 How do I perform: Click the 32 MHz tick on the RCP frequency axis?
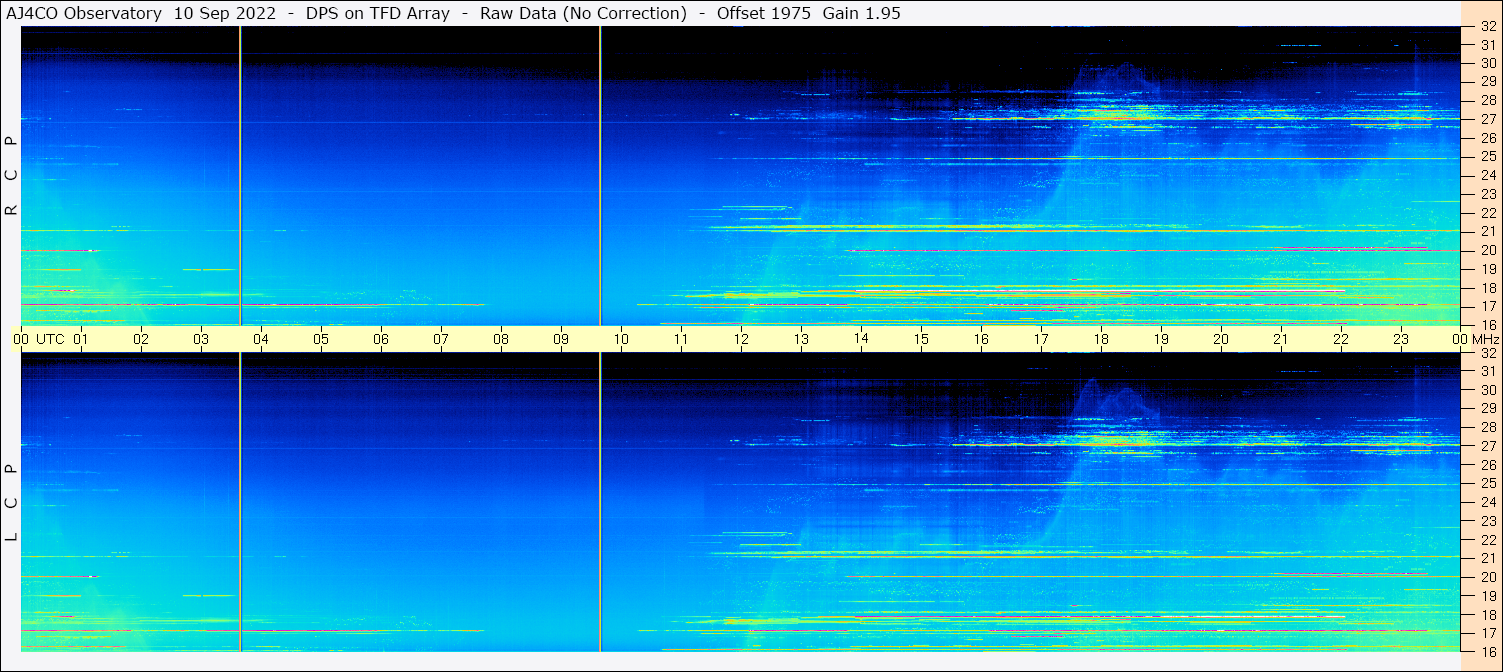click(1488, 27)
